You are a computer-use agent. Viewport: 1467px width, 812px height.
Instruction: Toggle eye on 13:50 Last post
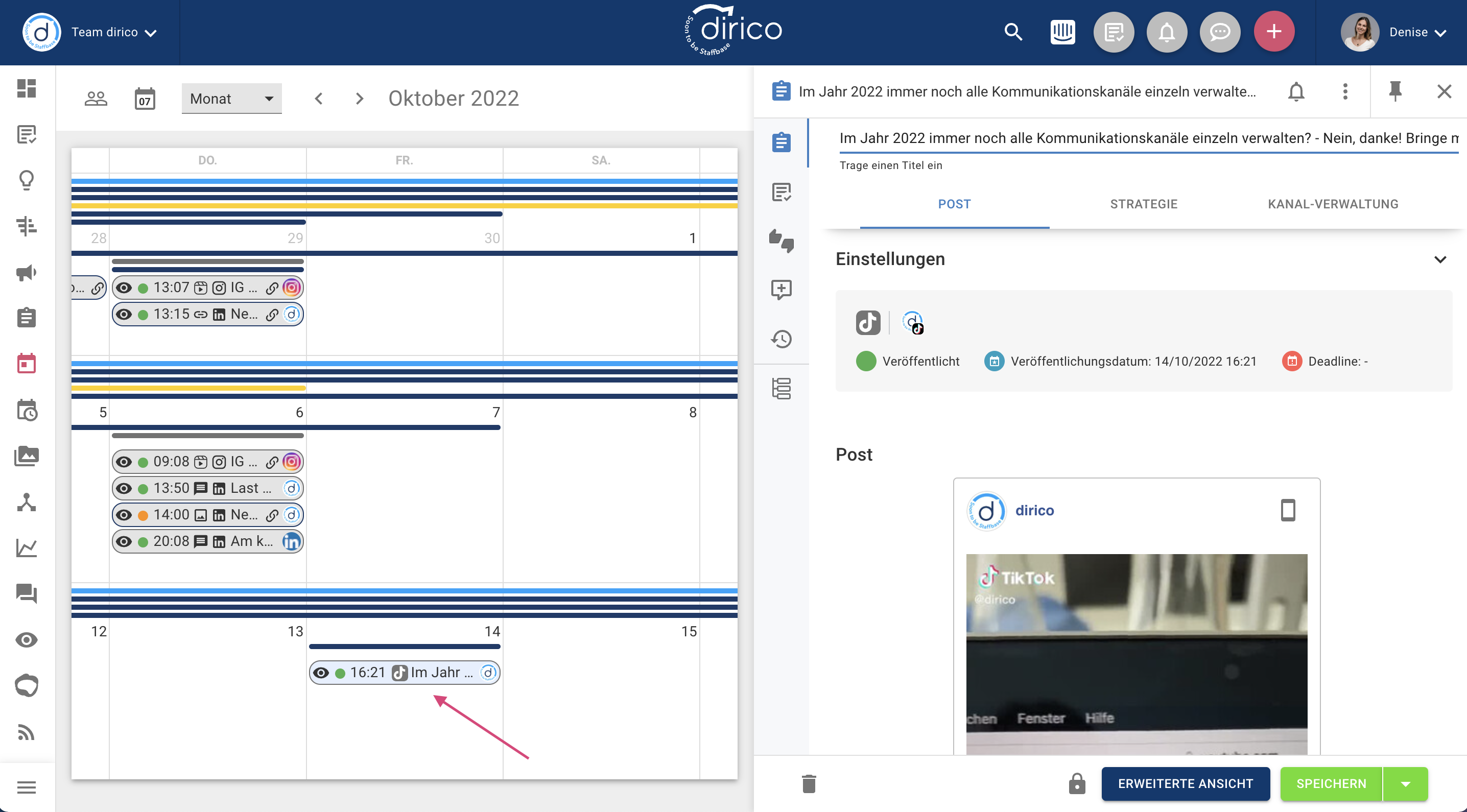[124, 489]
